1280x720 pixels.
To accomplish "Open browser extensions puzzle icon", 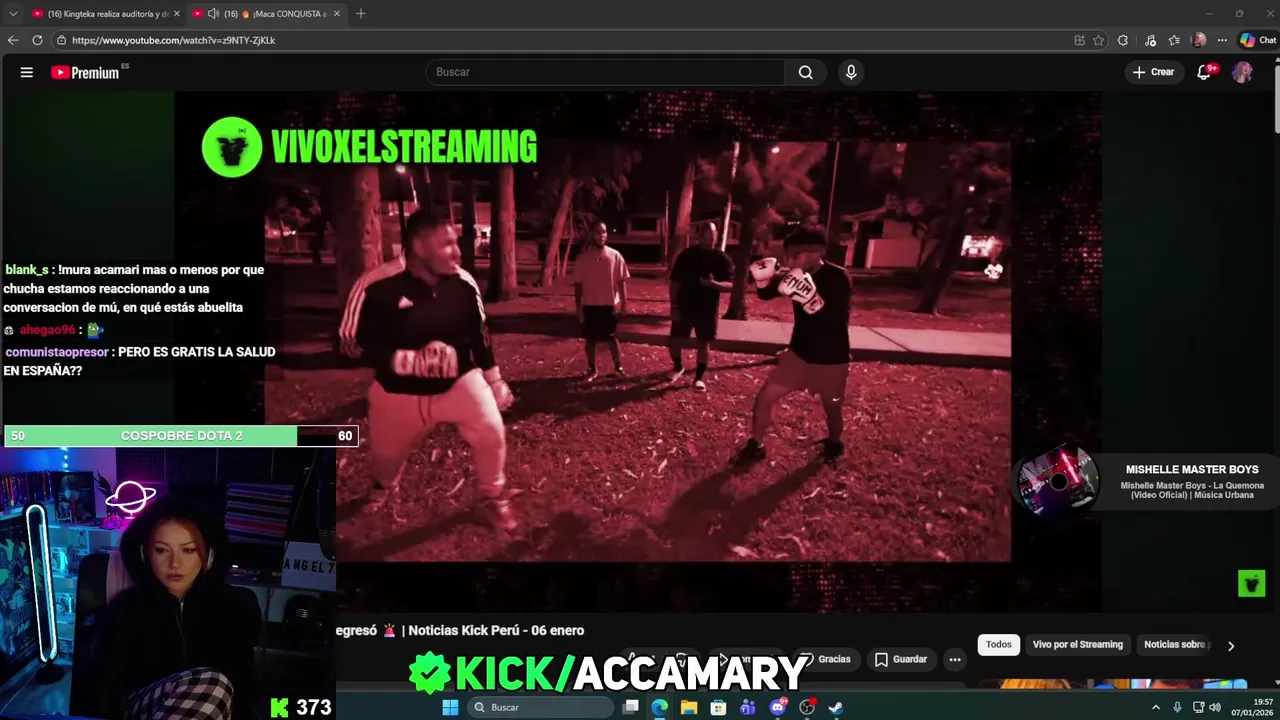I will (x=1123, y=40).
